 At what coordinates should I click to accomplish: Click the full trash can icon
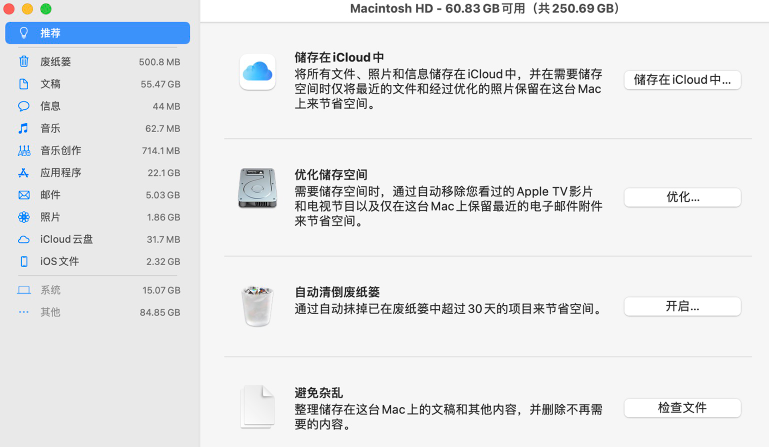(257, 306)
